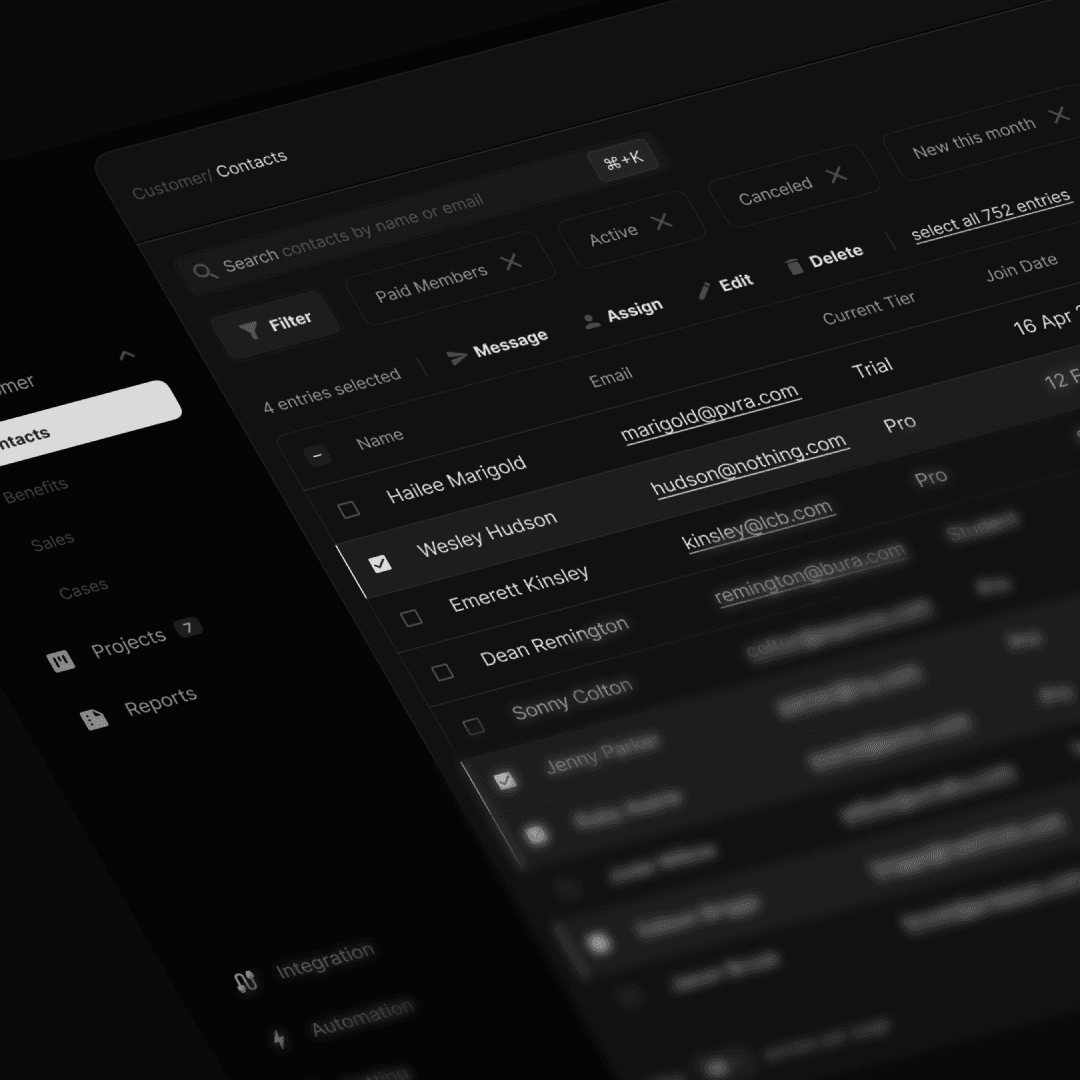The image size is (1080, 1080).
Task: Open the Reports sidebar item
Action: coord(160,701)
